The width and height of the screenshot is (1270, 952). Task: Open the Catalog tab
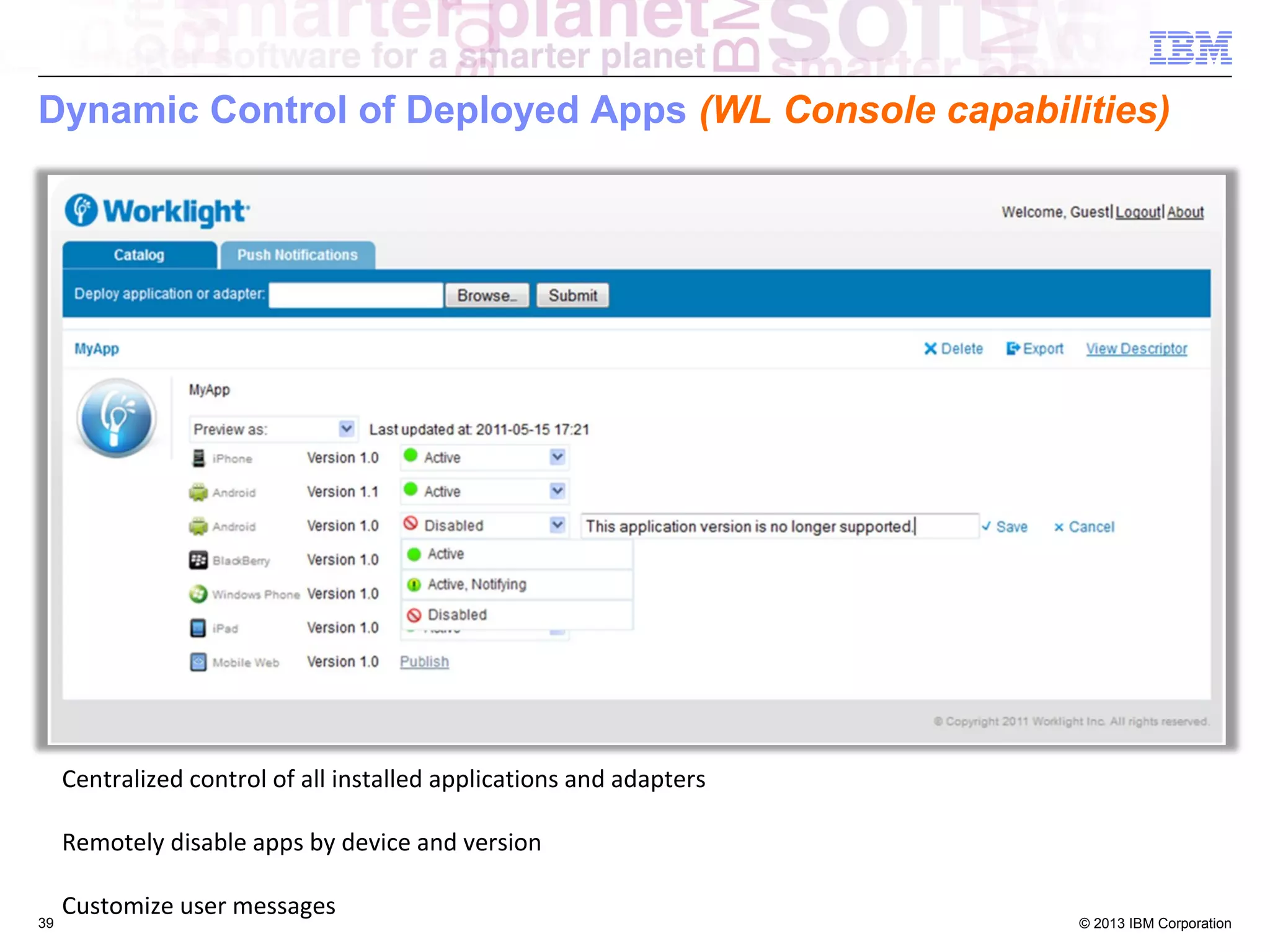[x=140, y=255]
